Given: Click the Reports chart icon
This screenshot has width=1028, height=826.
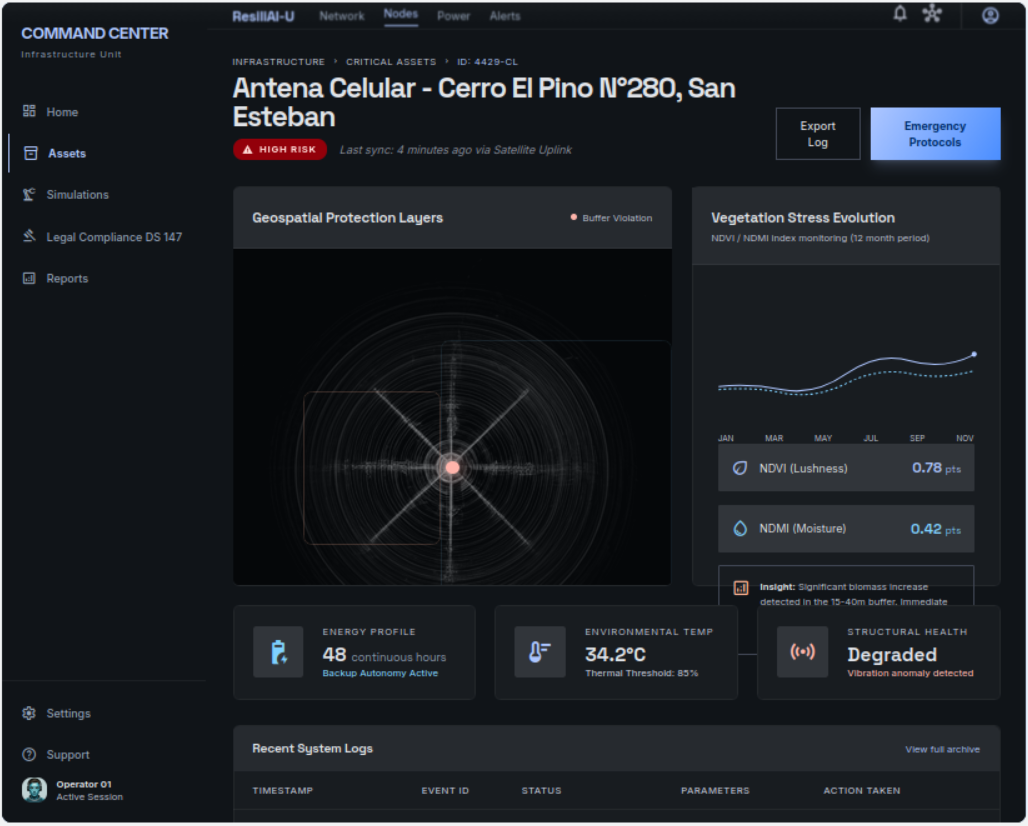Looking at the screenshot, I should pyautogui.click(x=29, y=278).
